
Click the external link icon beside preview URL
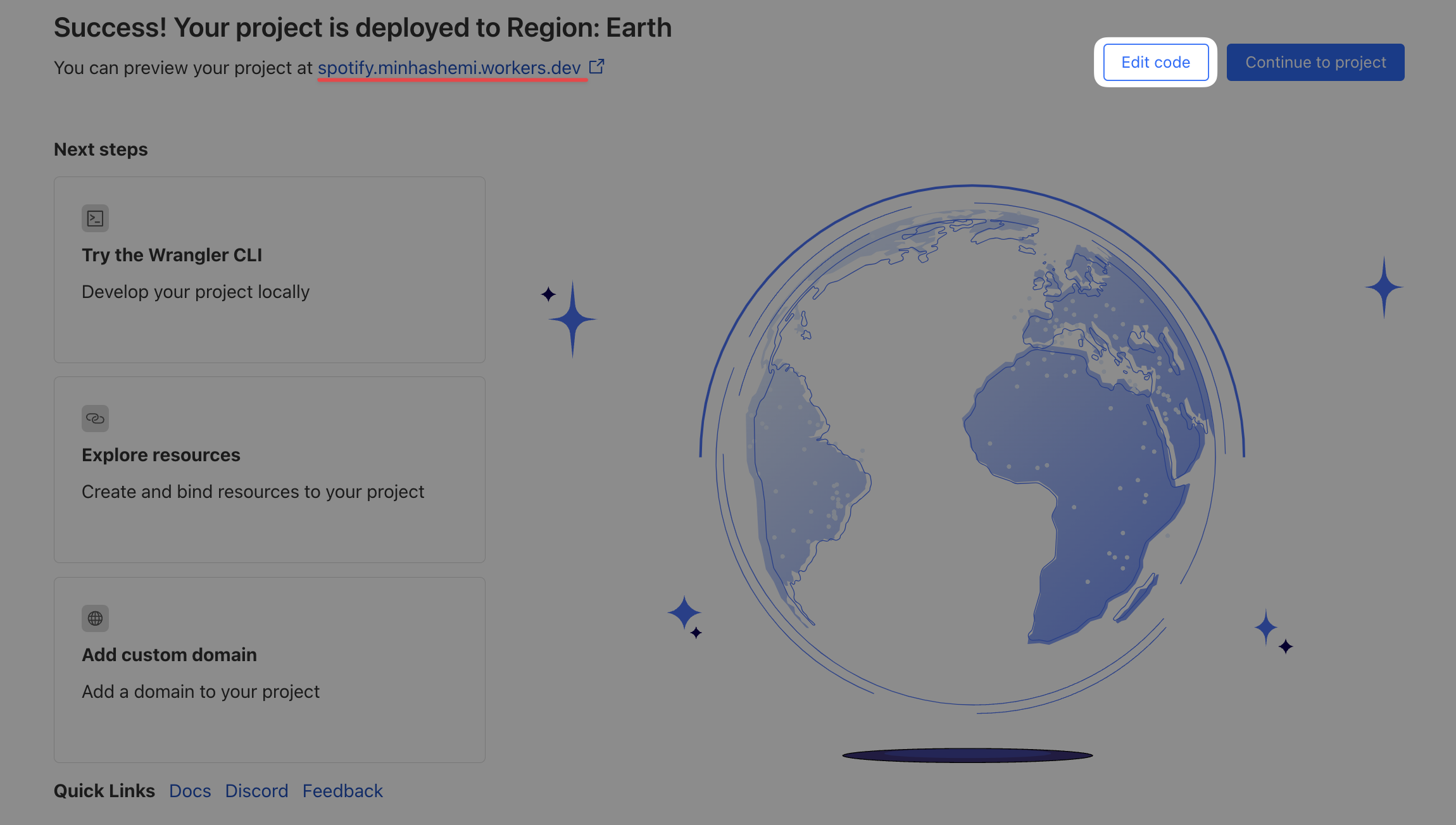pyautogui.click(x=596, y=66)
